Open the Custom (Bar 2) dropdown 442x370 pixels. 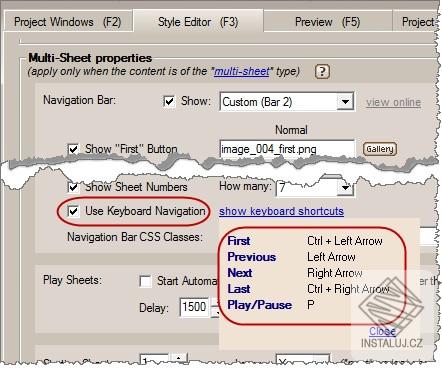click(287, 102)
